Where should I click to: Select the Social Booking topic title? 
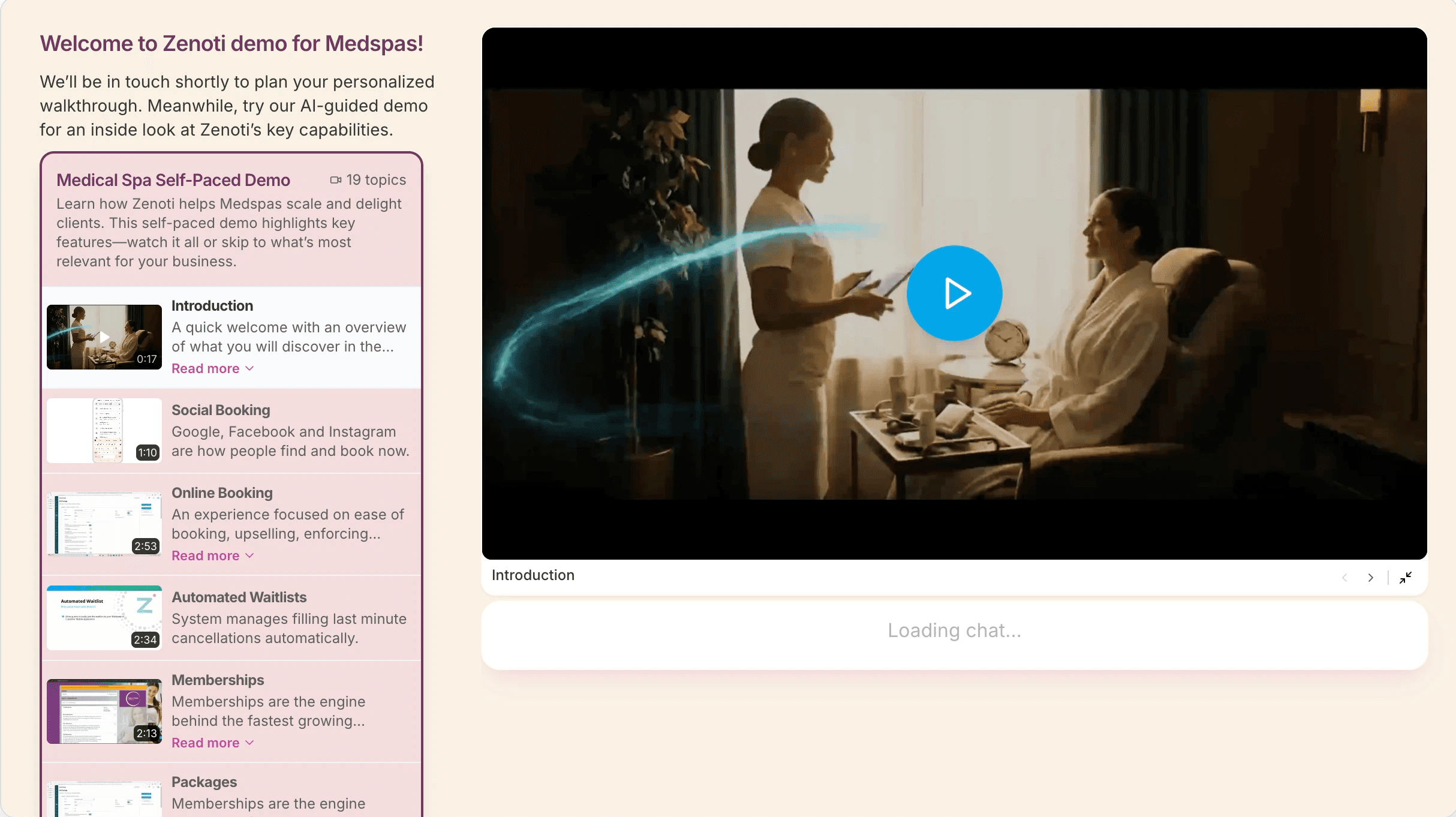pyautogui.click(x=221, y=410)
